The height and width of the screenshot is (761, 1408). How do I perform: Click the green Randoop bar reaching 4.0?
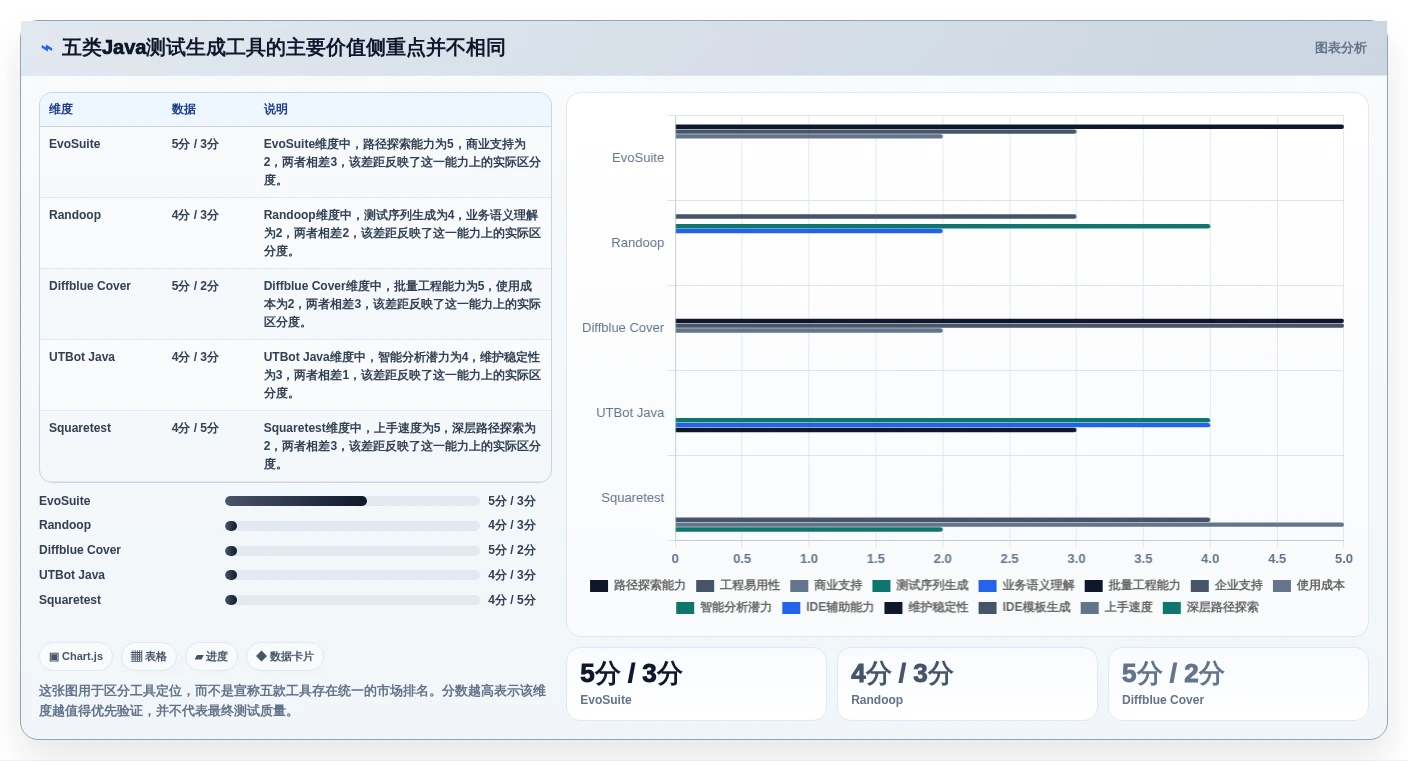click(x=942, y=226)
